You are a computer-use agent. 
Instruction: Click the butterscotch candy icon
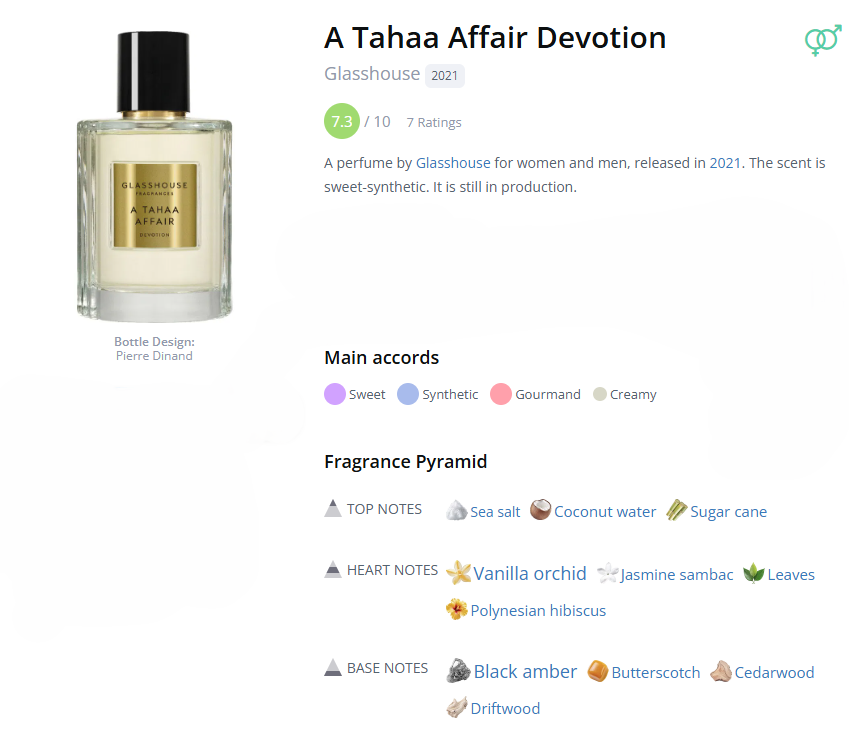coord(598,671)
